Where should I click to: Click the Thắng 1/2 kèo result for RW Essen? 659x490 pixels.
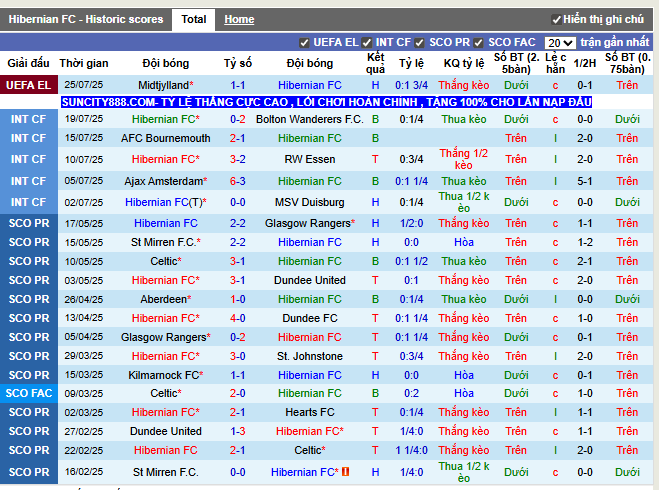(x=464, y=159)
